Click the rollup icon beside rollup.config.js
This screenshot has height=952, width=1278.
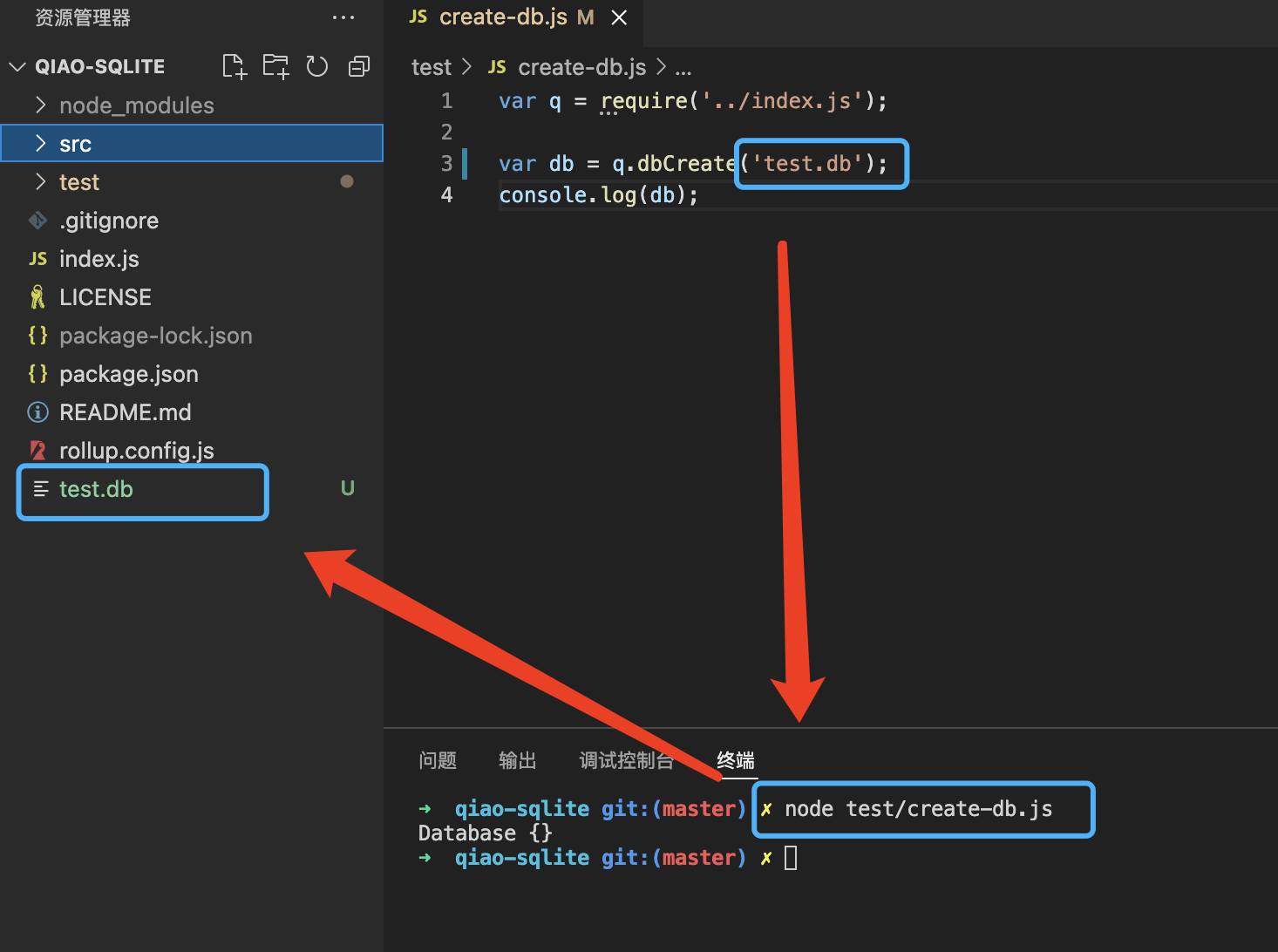click(x=37, y=450)
